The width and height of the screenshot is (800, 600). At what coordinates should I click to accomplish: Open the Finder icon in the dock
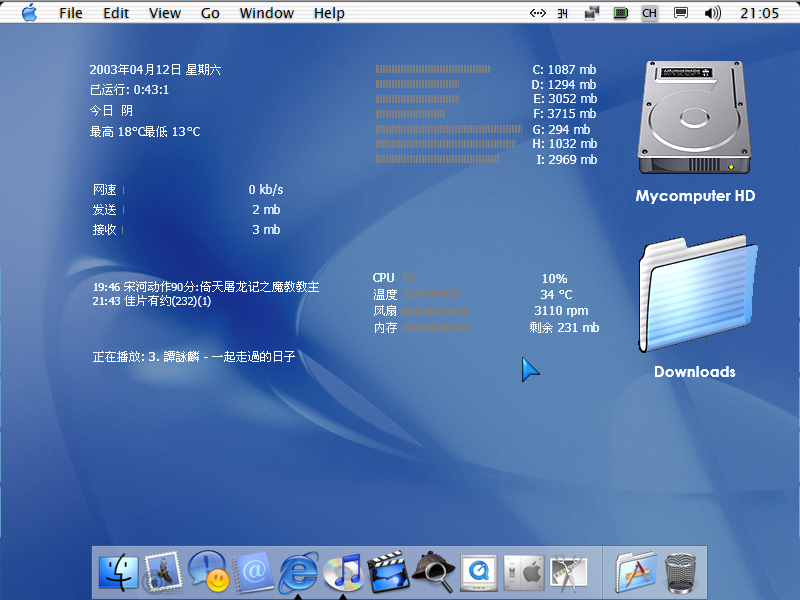click(x=118, y=572)
